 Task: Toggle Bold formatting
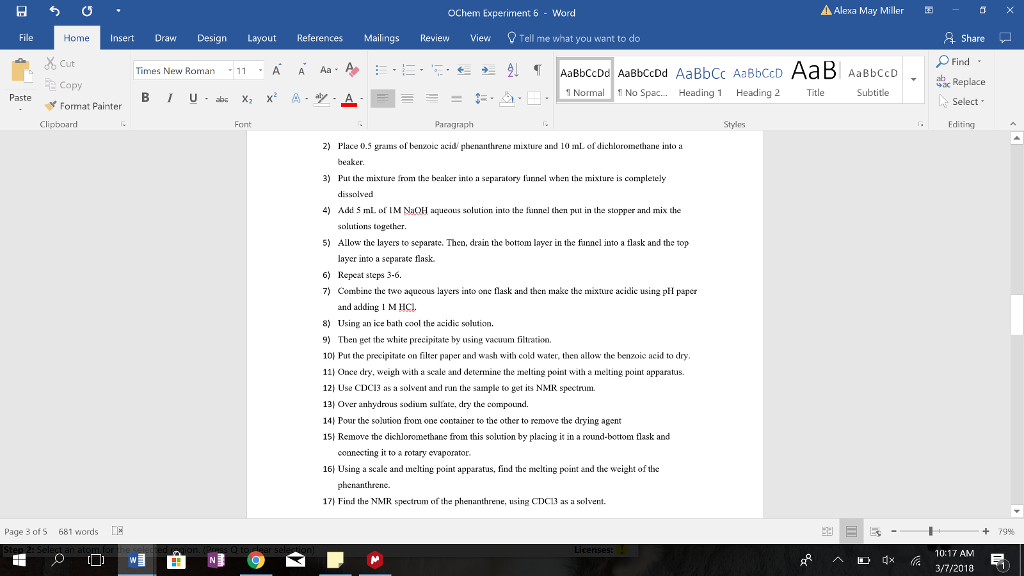click(146, 99)
